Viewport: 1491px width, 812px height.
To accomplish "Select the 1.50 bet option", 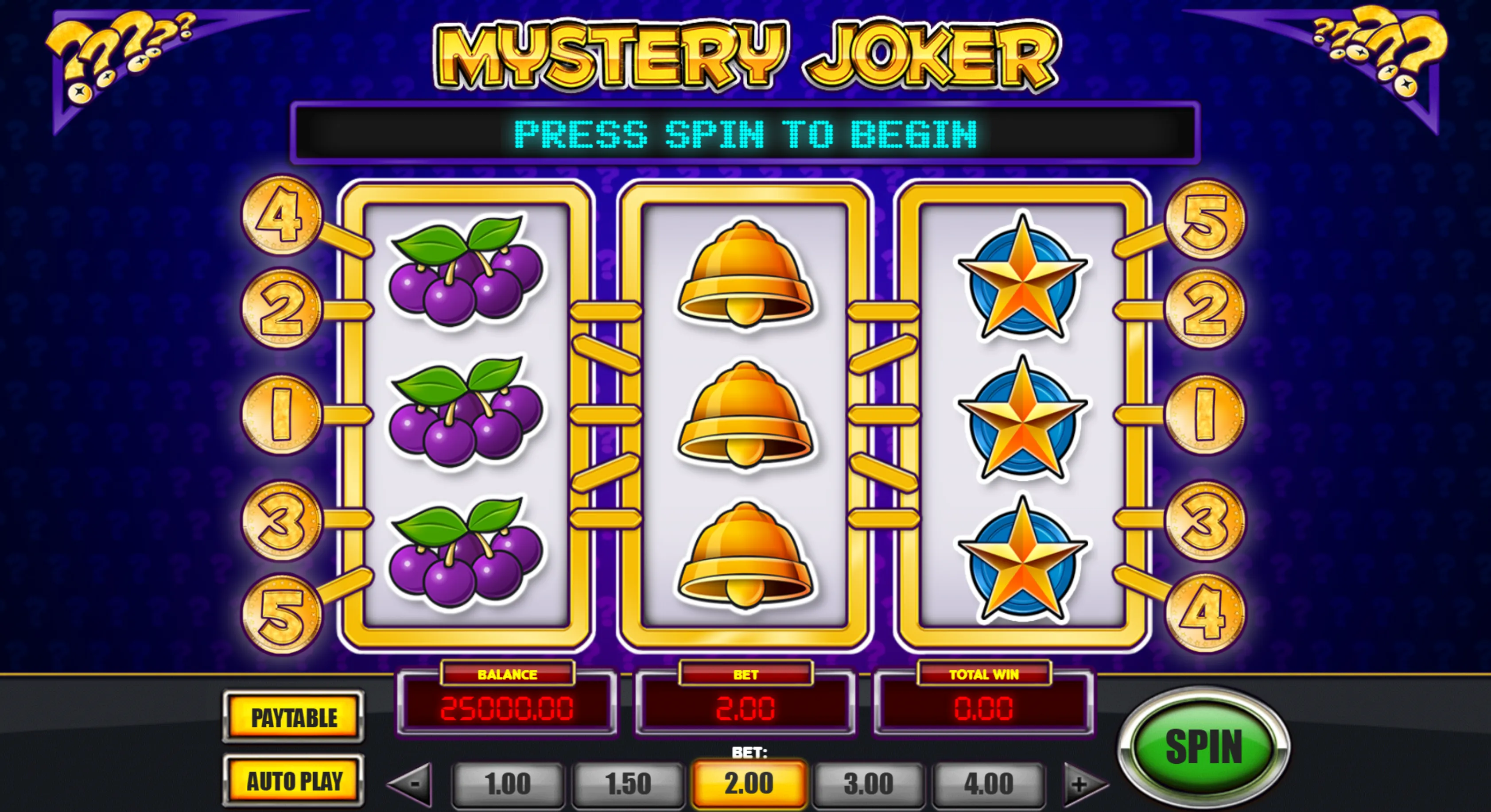I will [x=628, y=784].
